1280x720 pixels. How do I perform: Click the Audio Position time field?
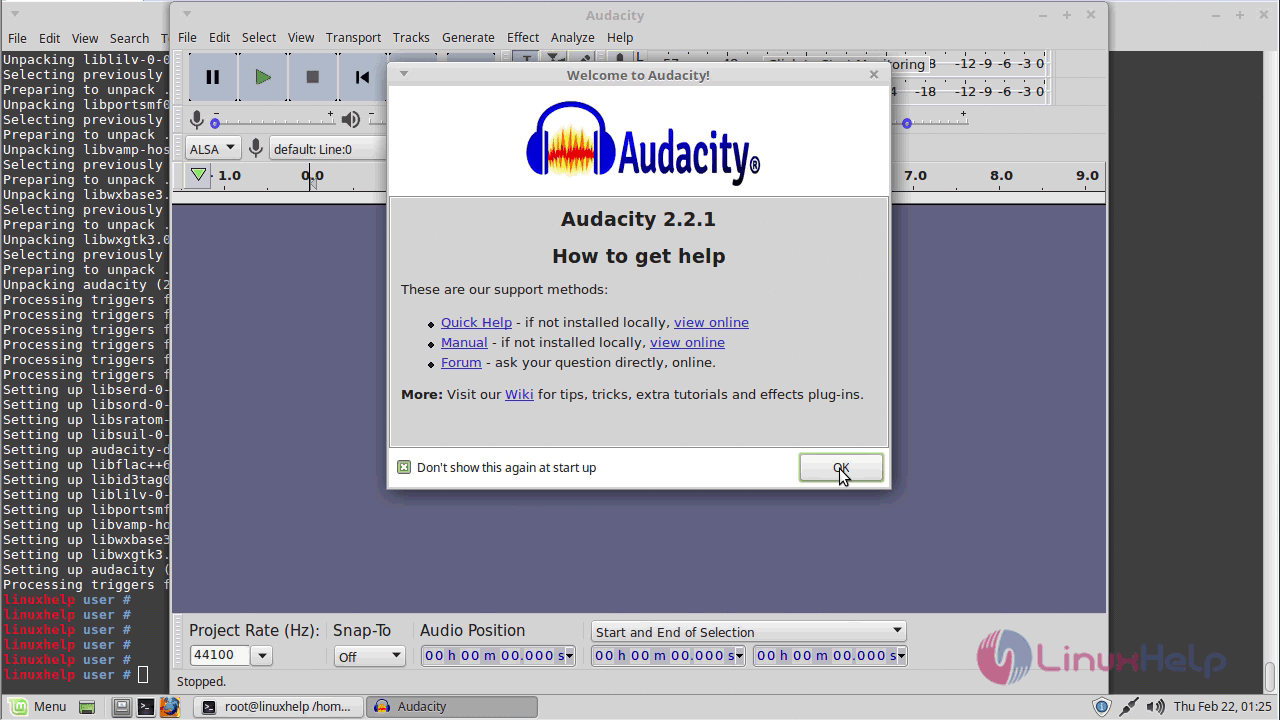point(498,656)
